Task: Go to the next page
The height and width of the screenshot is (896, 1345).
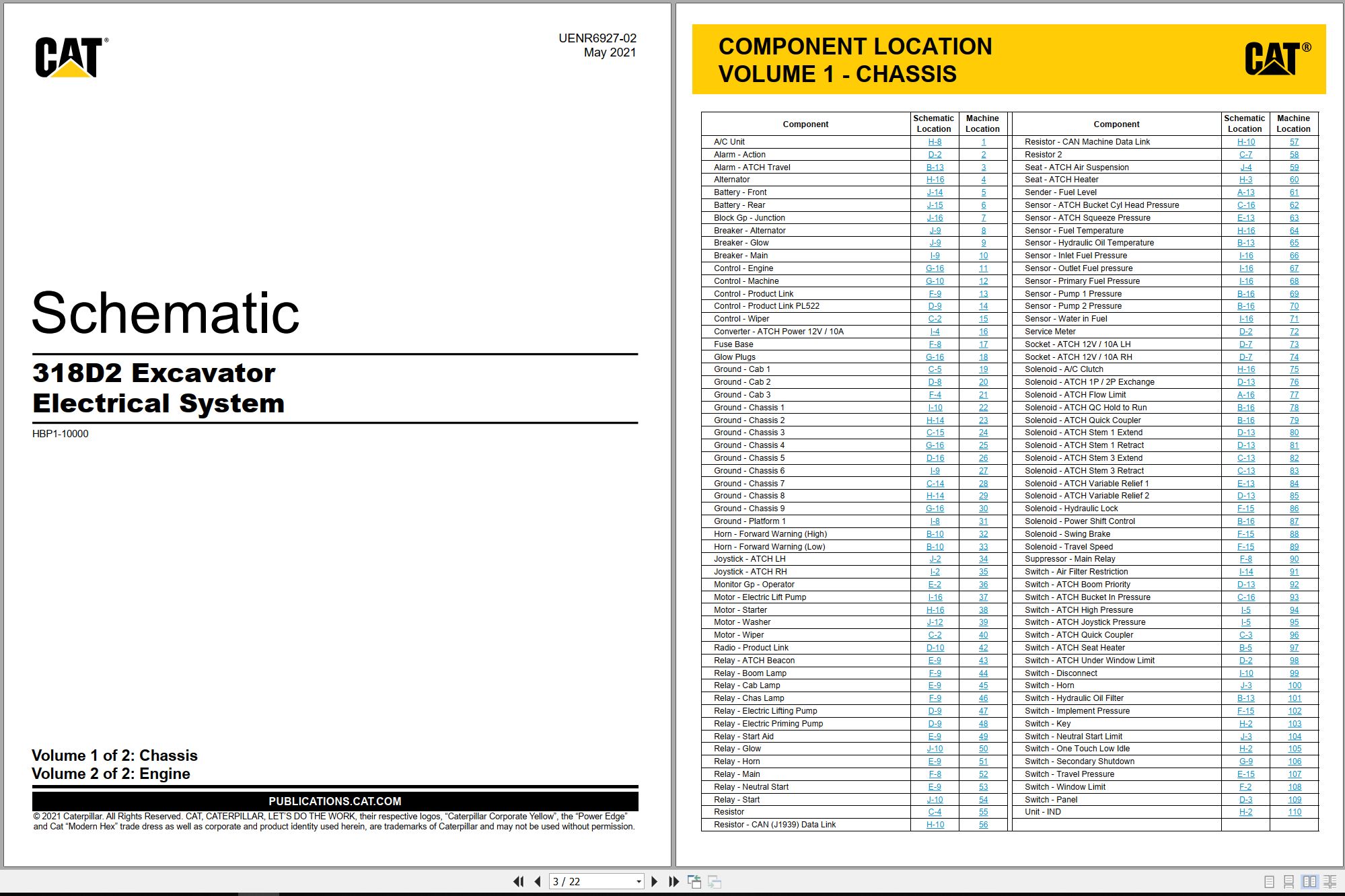Action: click(654, 881)
